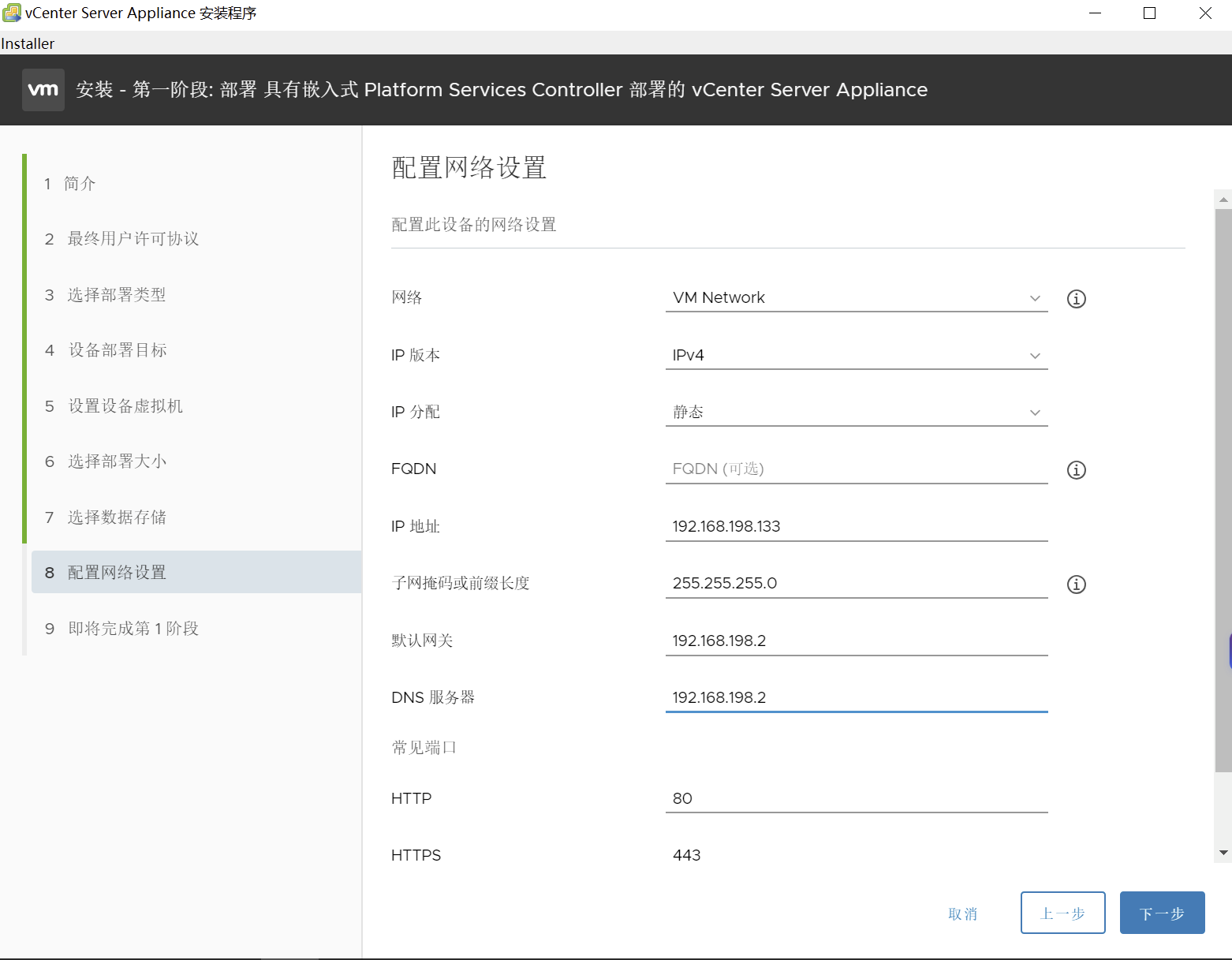Viewport: 1232px width, 960px height.
Task: Click the scrollbar down arrow
Action: click(x=1223, y=853)
